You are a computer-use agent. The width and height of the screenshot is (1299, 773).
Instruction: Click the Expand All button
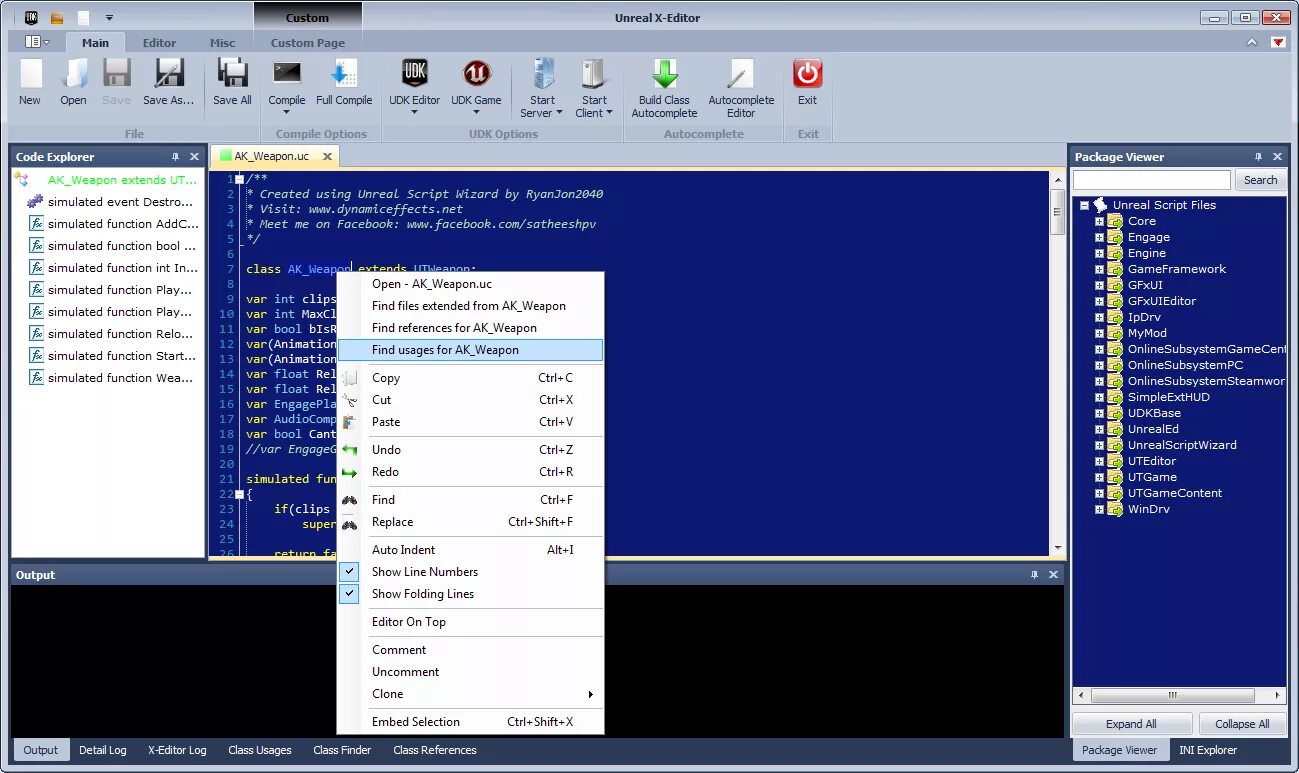(x=1131, y=724)
